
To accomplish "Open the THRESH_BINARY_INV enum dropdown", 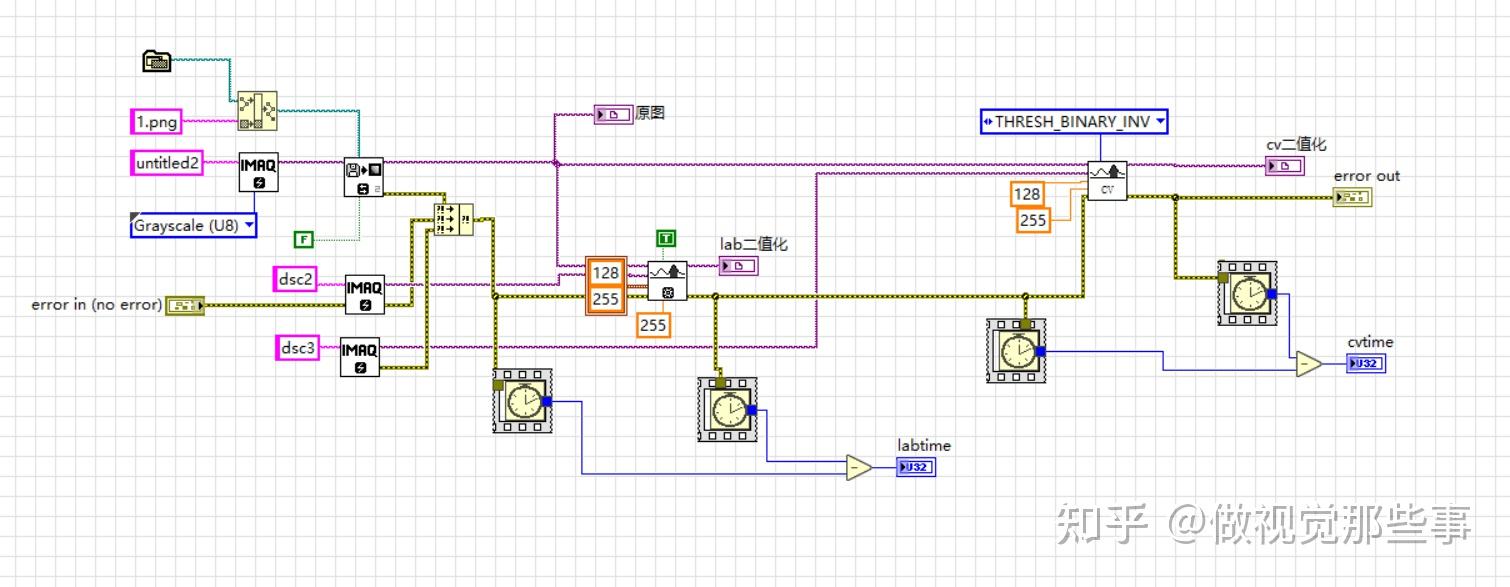I will point(1072,121).
